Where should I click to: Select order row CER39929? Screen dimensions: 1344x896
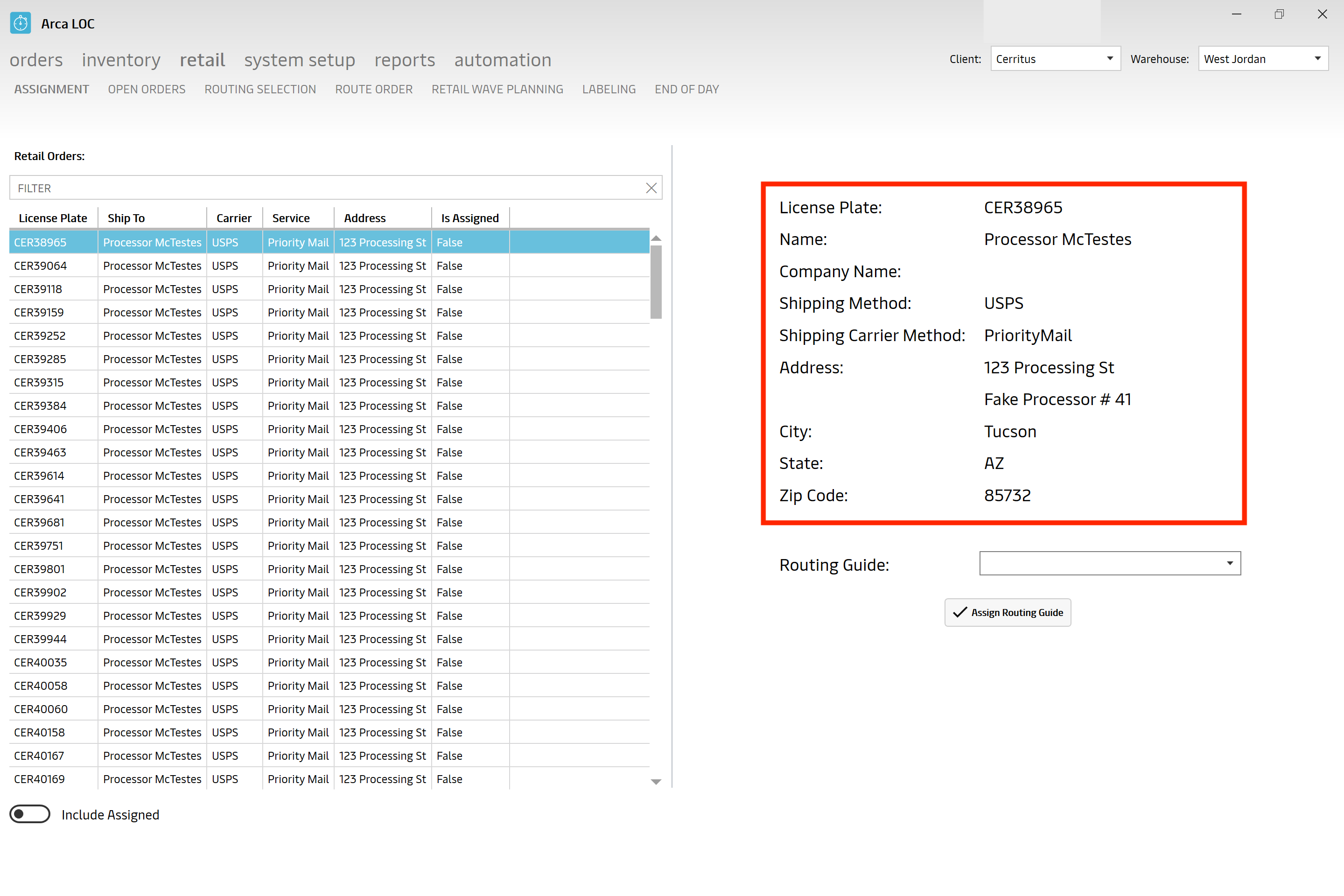(x=329, y=616)
